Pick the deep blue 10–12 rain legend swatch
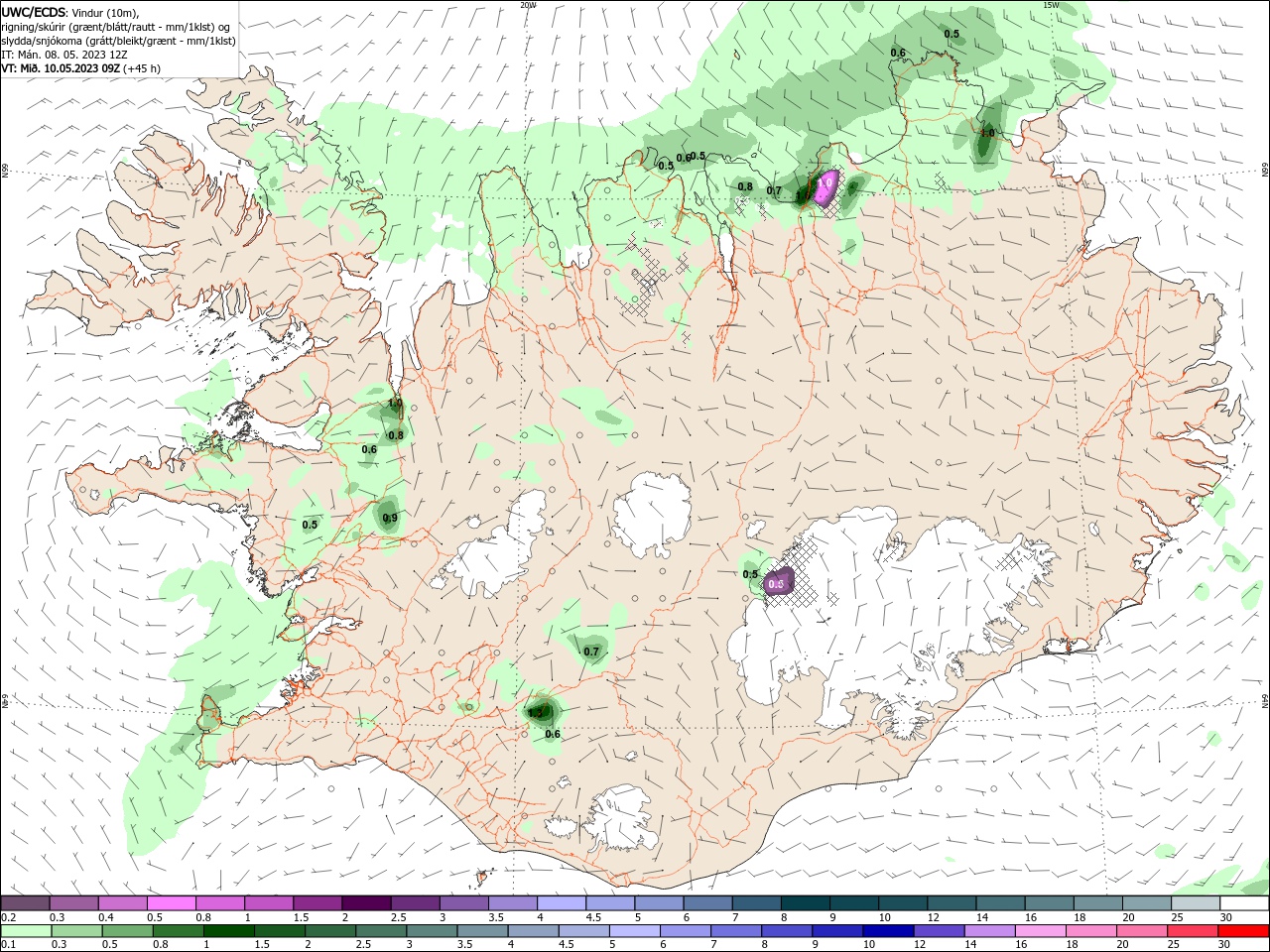1270x952 pixels. (887, 931)
